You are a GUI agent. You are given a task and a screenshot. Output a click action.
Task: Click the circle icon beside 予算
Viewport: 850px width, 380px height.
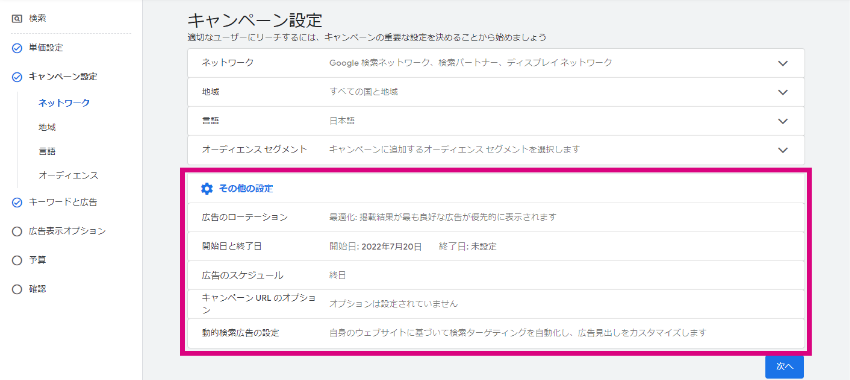[17, 260]
